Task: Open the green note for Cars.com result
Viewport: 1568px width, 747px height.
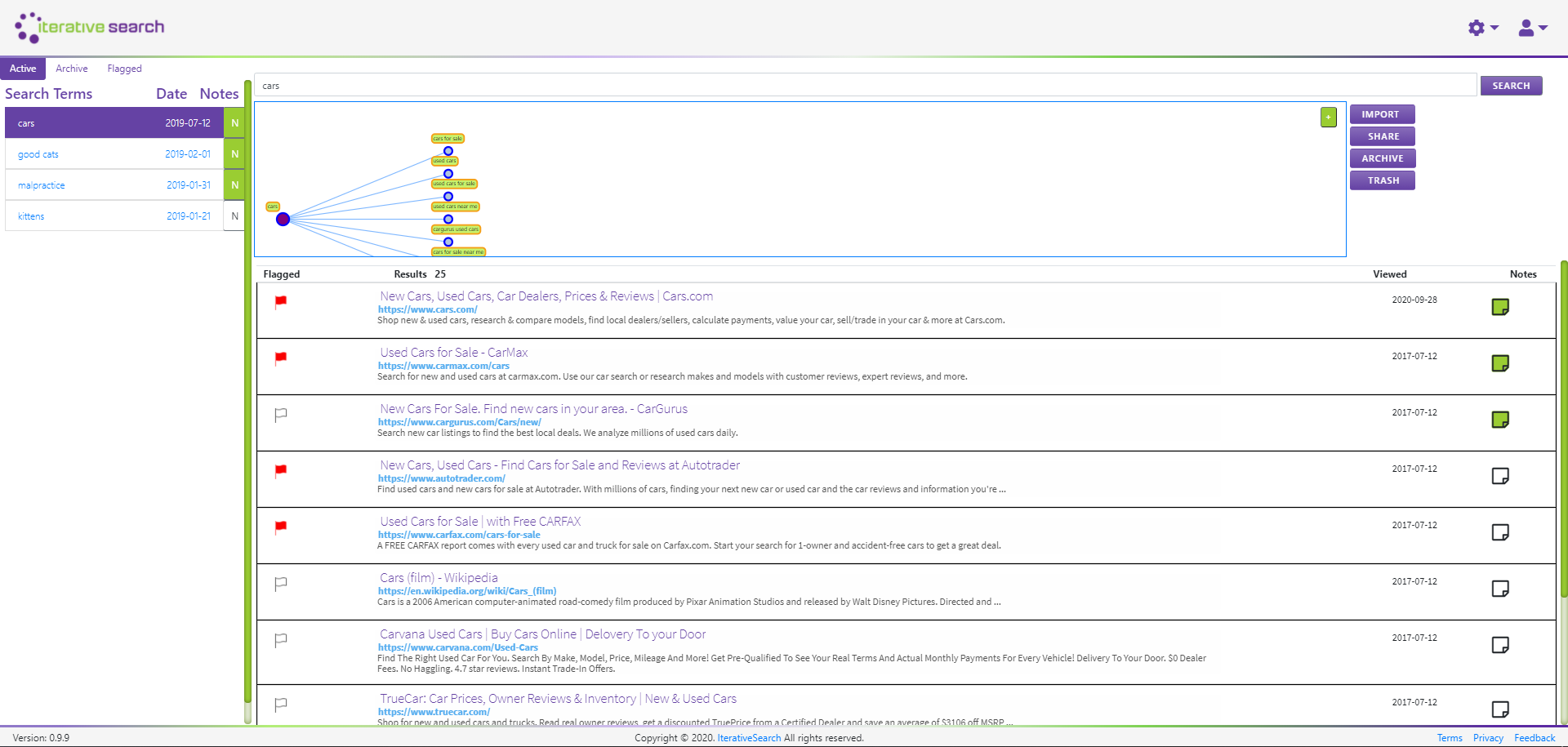Action: click(1500, 307)
